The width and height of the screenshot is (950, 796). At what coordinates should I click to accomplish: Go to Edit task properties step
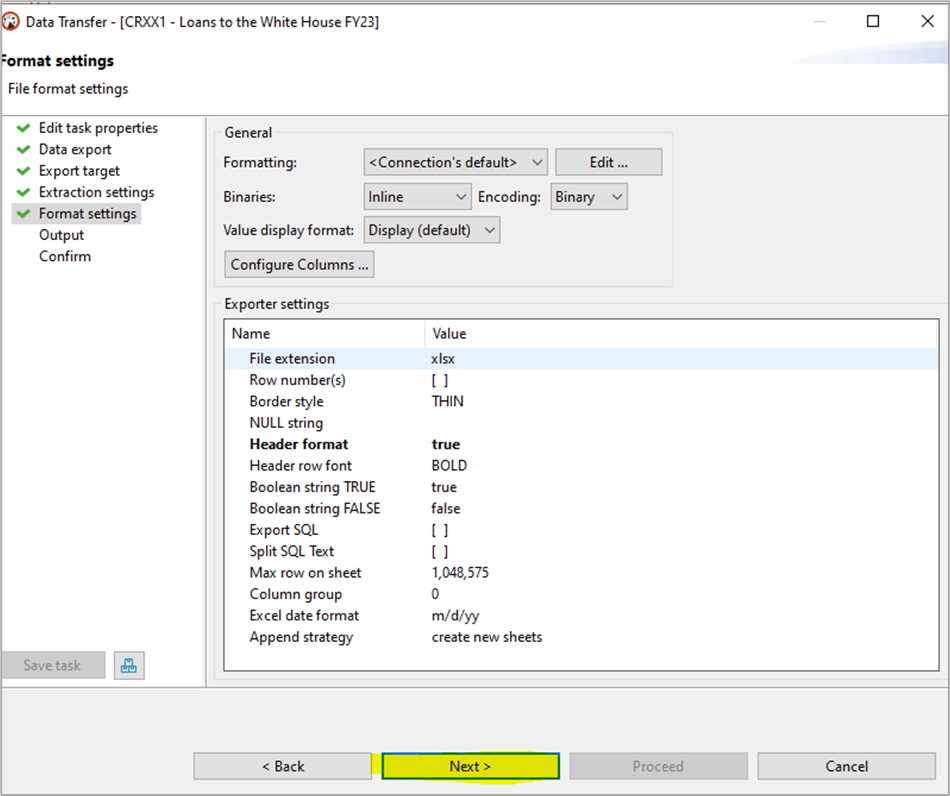pos(98,128)
